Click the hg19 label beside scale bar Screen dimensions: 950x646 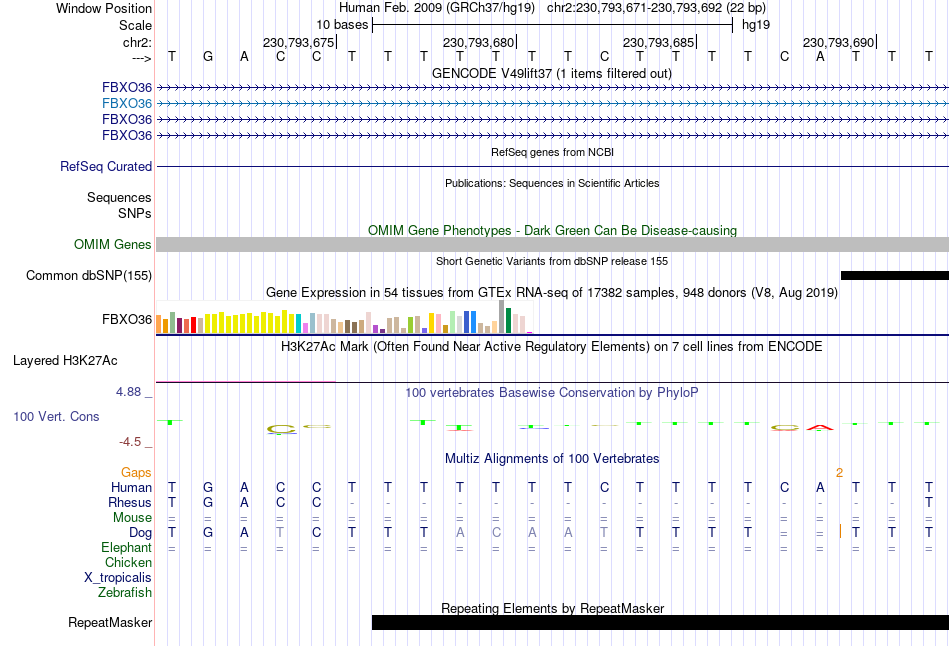(756, 25)
